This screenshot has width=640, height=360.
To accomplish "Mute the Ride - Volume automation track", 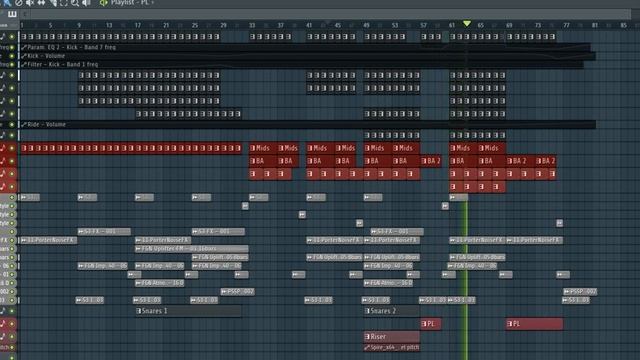I will point(12,124).
